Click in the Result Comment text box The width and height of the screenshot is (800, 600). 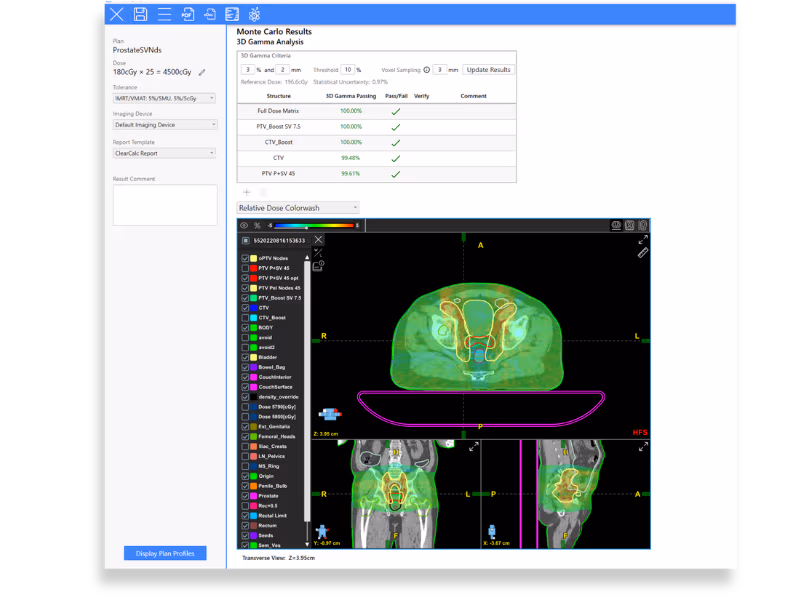coord(165,205)
